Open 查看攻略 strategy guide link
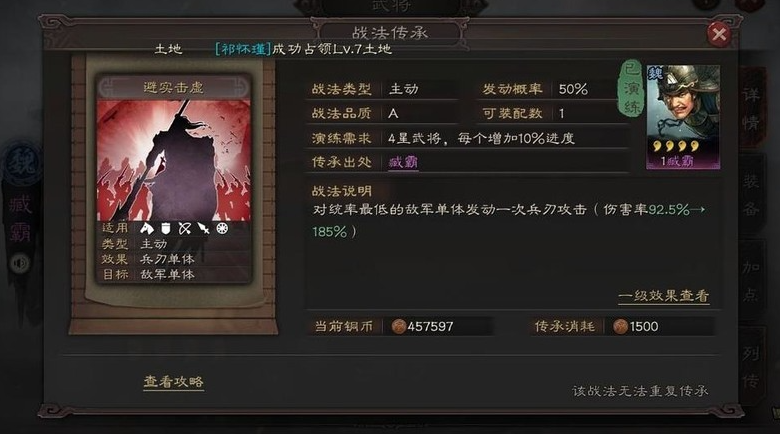This screenshot has width=780, height=434. [174, 382]
